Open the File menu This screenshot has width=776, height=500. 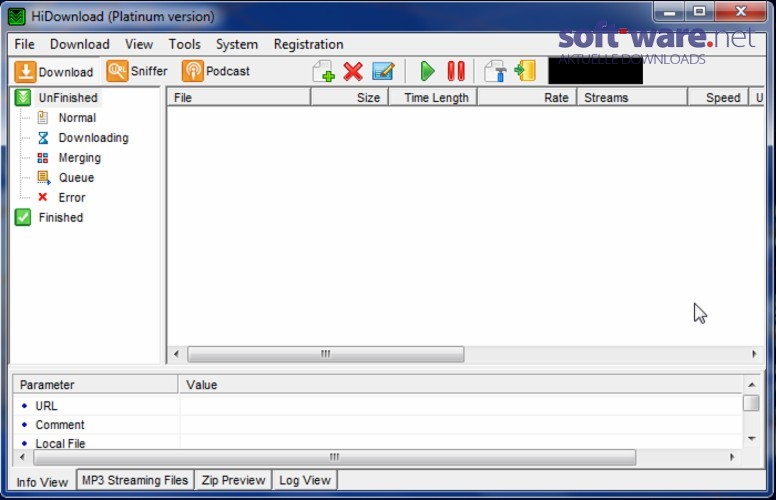pos(24,45)
